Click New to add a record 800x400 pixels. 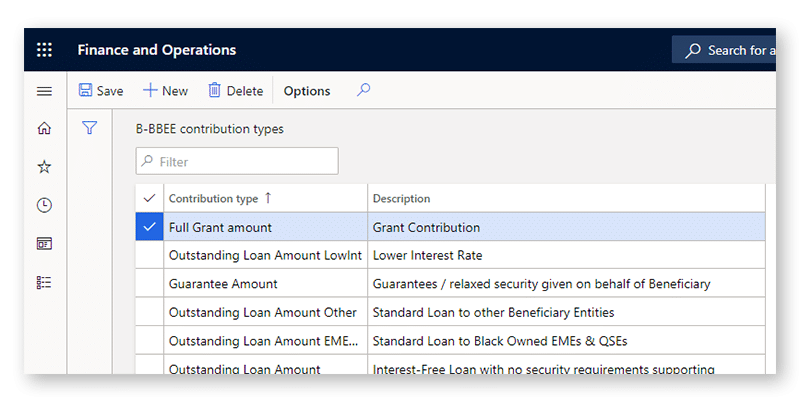(x=165, y=91)
